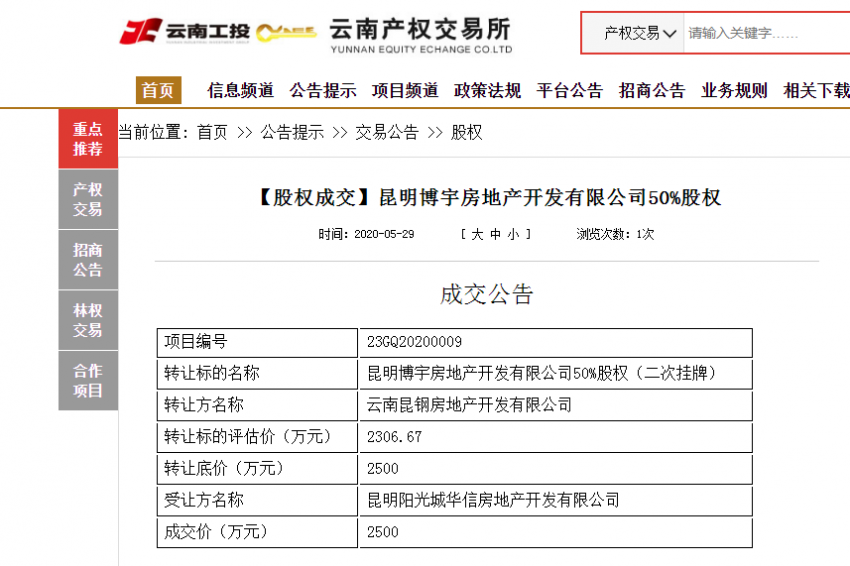Open the 项目频道 menu item
Image resolution: width=850 pixels, height=566 pixels.
pos(405,91)
